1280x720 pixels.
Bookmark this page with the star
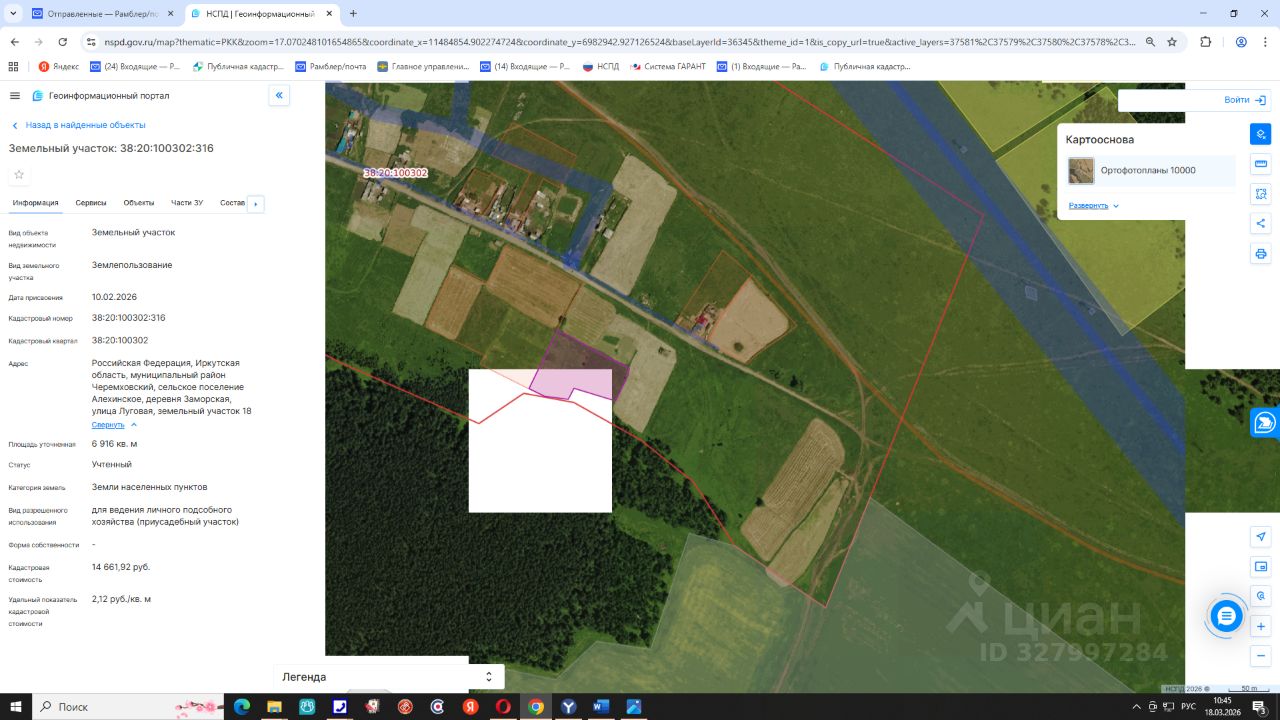pos(1172,42)
